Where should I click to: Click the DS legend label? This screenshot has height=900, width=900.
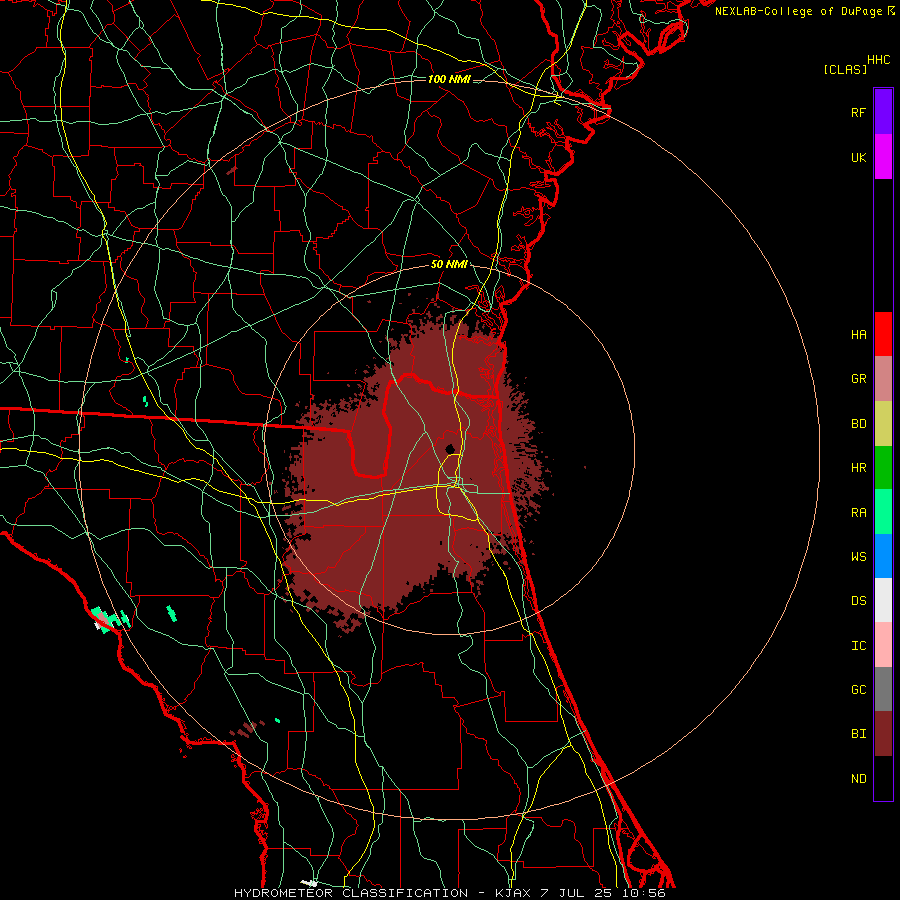pos(858,601)
